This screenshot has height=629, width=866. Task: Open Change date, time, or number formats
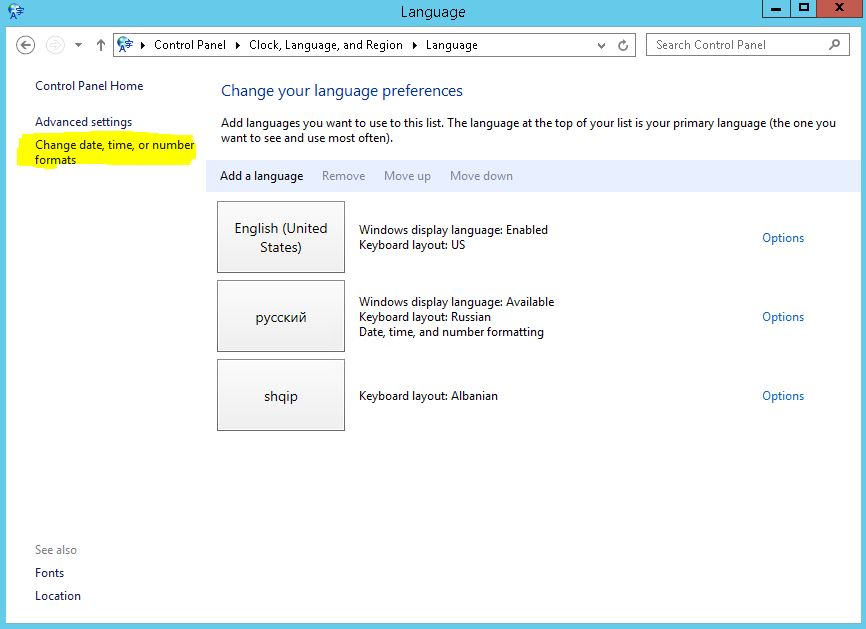[114, 152]
